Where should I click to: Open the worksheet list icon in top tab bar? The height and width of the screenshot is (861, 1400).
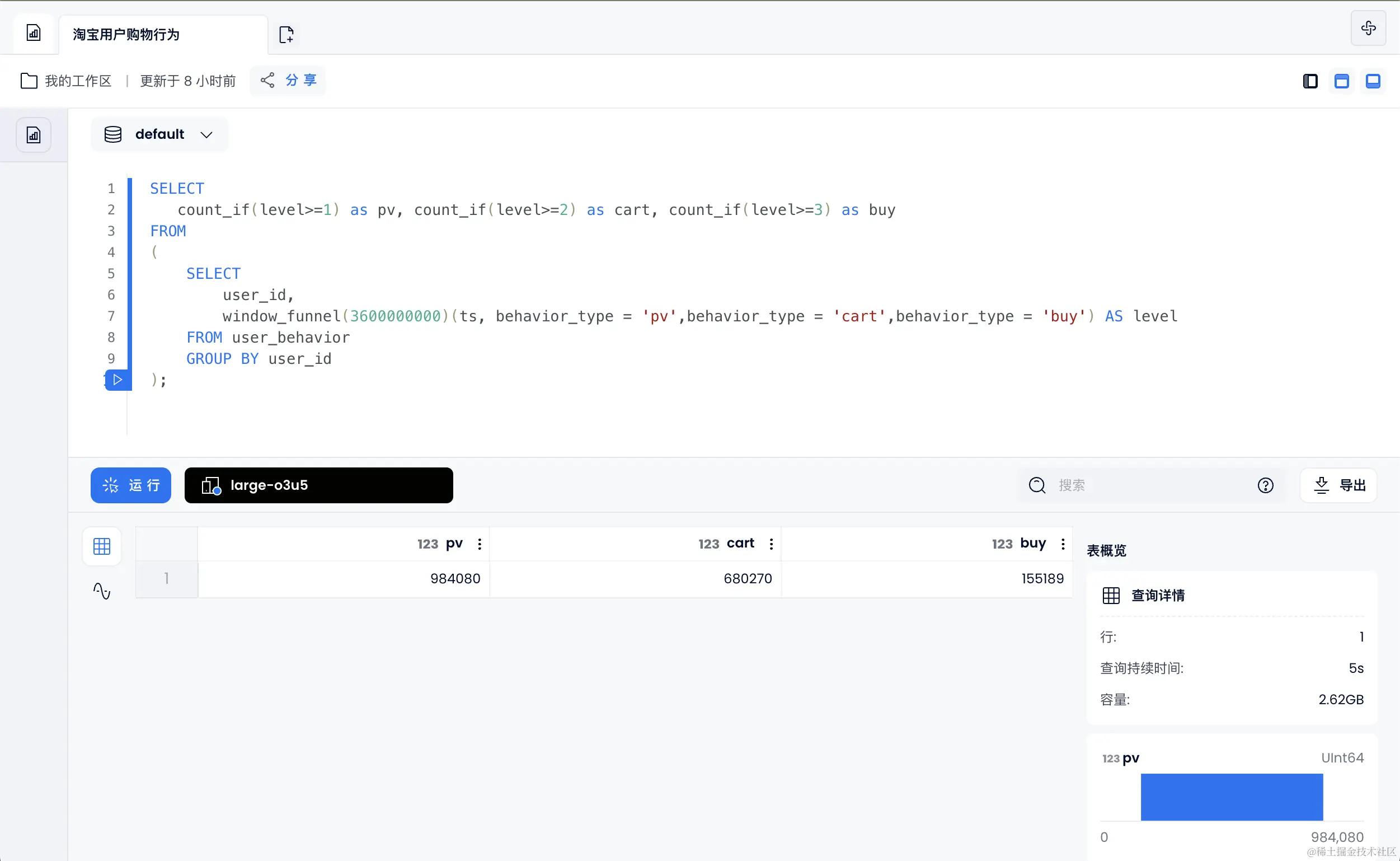(34, 33)
